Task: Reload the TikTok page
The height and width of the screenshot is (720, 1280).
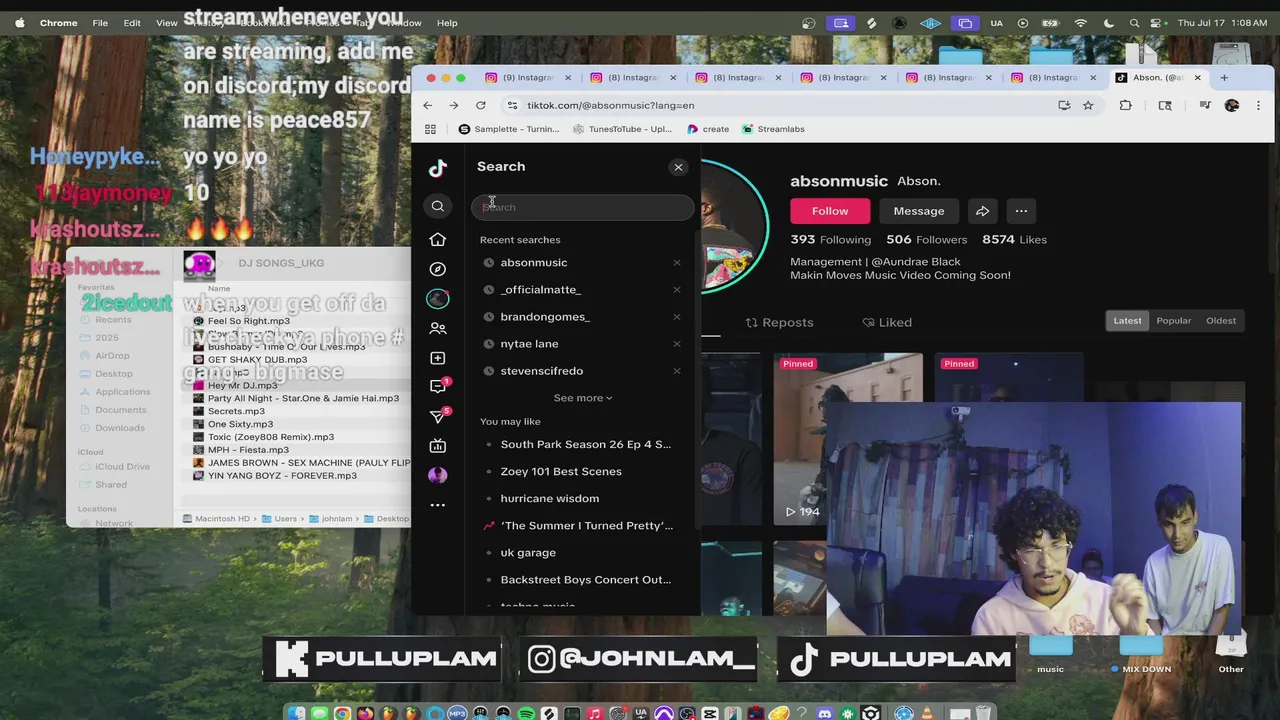Action: click(481, 105)
